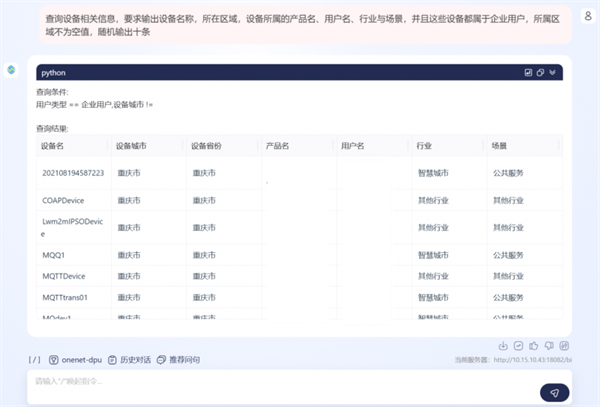Click 智慧城市 in the MQTTtrans01 row
The width and height of the screenshot is (600, 407).
pyautogui.click(x=433, y=297)
